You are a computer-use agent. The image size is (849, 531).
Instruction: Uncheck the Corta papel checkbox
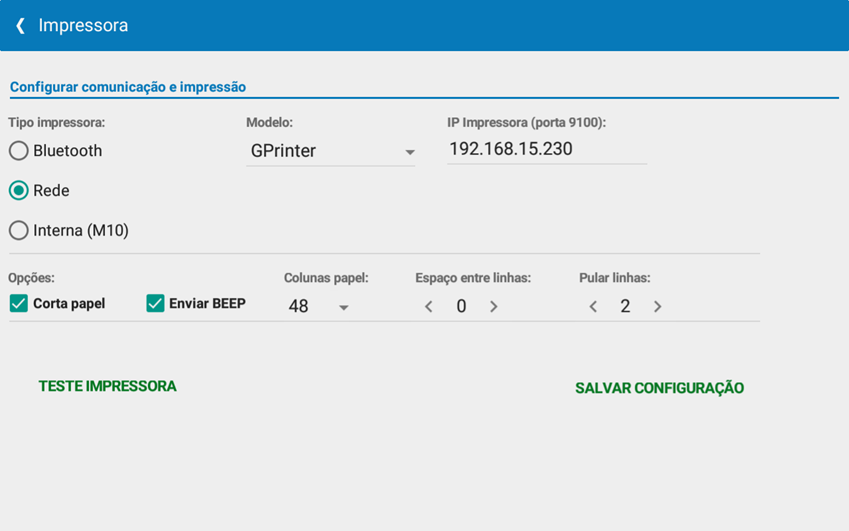[19, 303]
